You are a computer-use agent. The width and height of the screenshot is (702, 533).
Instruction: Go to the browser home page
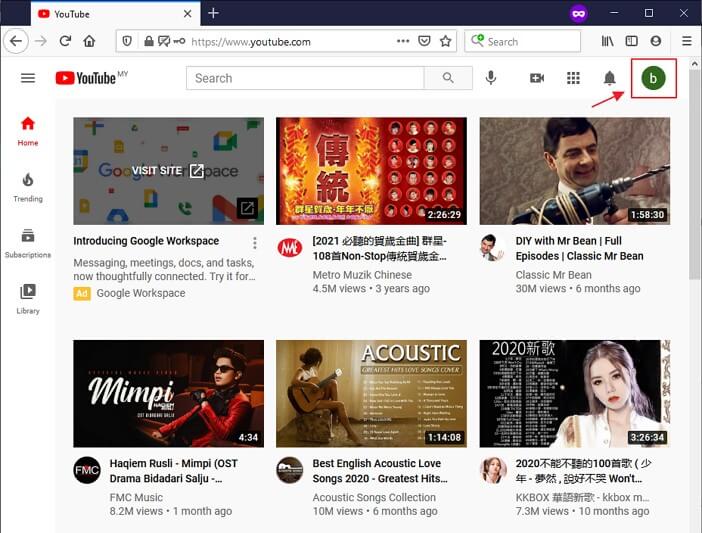point(90,41)
